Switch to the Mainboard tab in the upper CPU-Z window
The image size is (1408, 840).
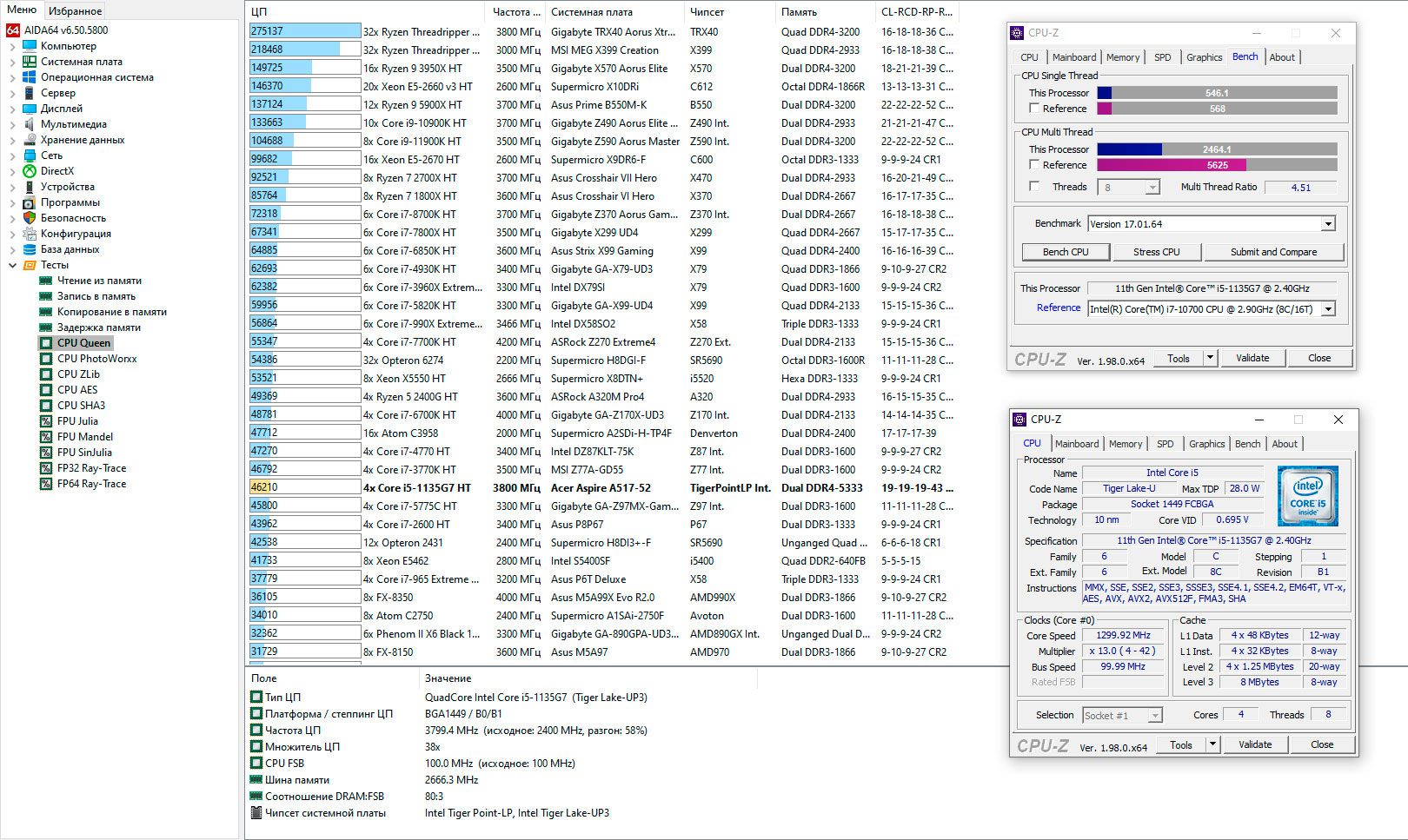click(x=1073, y=57)
